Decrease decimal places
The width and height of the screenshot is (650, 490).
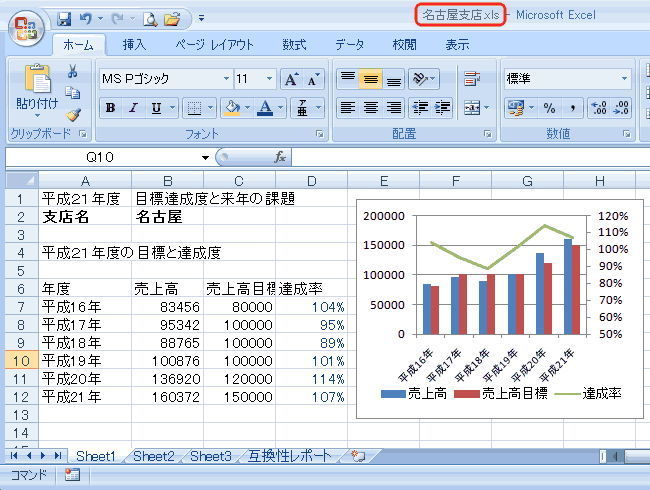[621, 109]
